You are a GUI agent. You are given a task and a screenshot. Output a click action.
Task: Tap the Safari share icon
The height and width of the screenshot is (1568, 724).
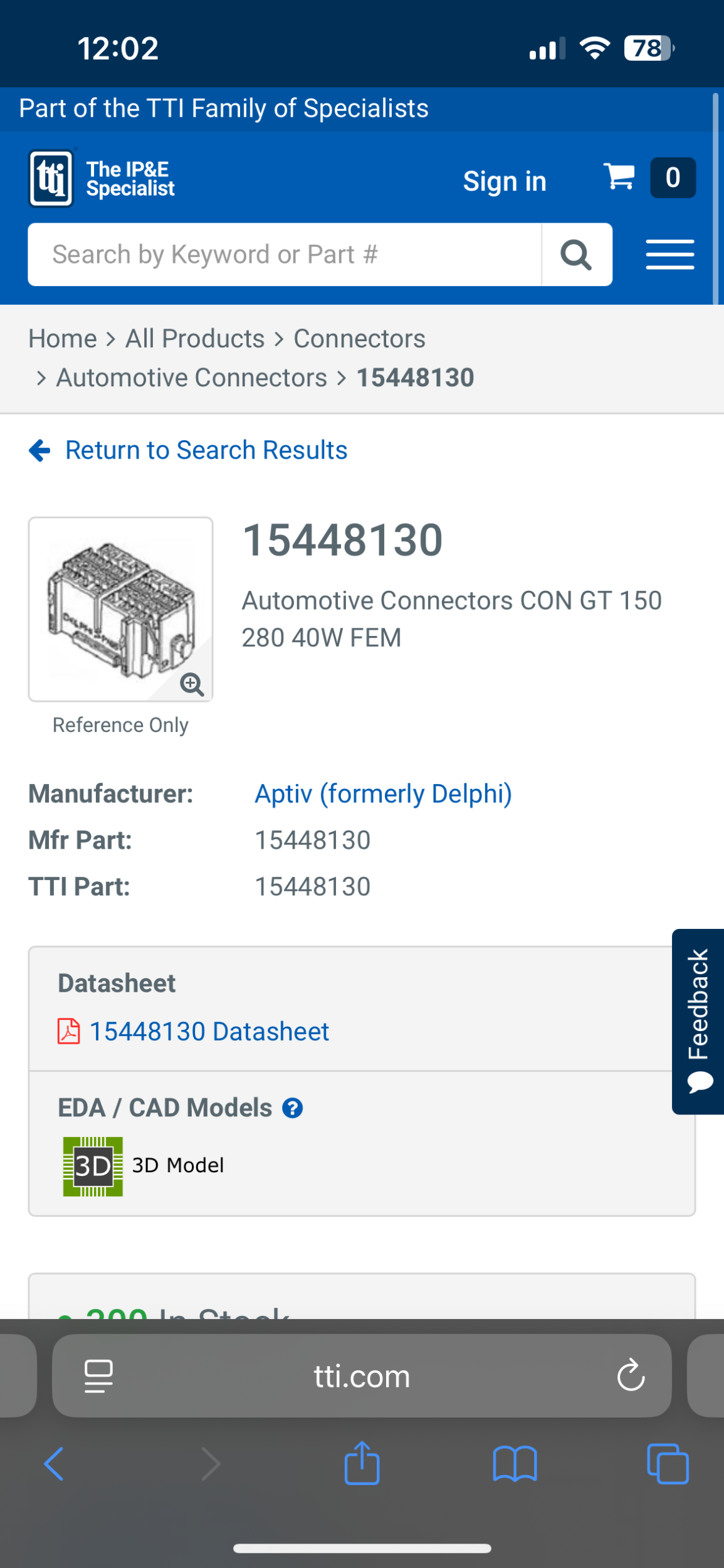(362, 1463)
